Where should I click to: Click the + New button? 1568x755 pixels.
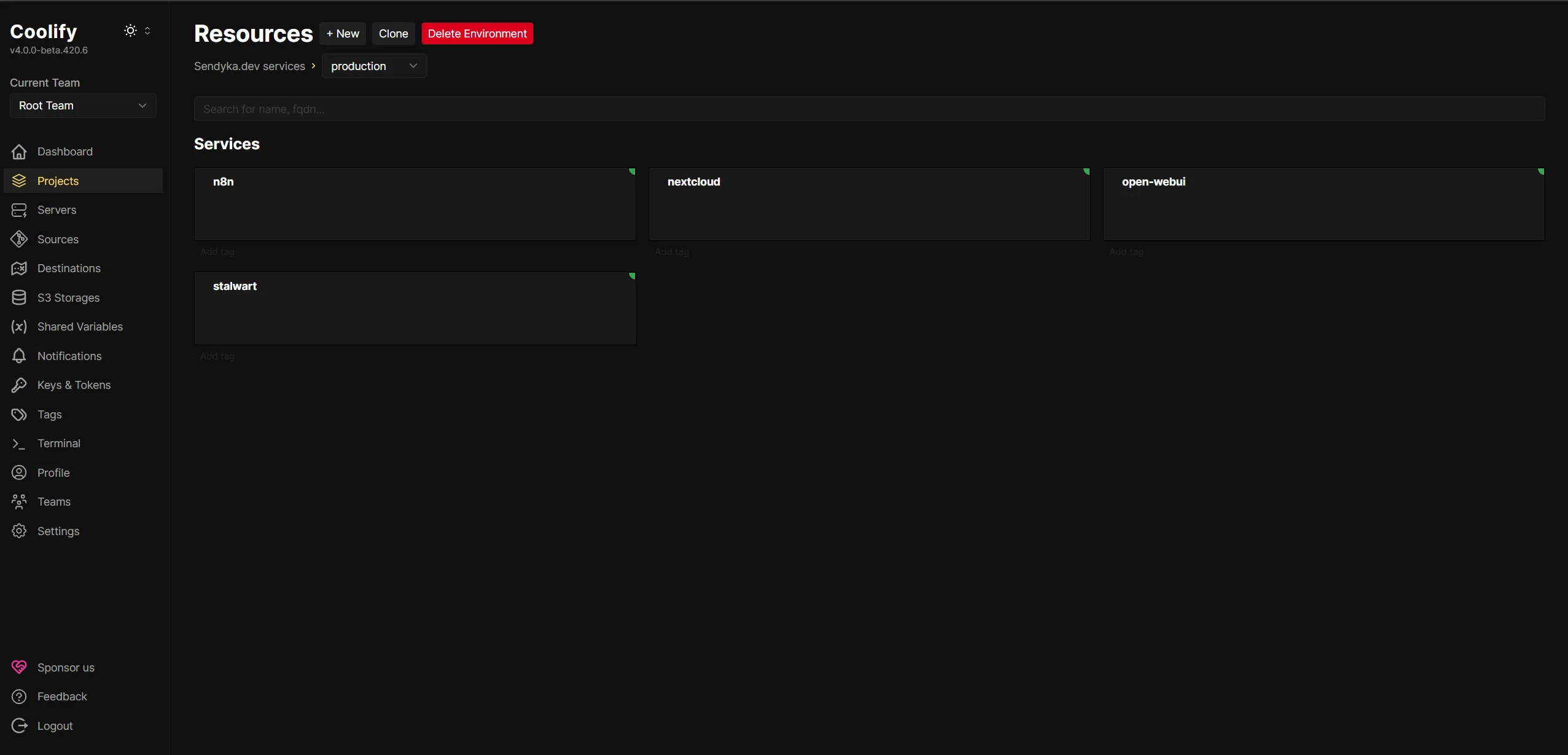click(x=342, y=33)
